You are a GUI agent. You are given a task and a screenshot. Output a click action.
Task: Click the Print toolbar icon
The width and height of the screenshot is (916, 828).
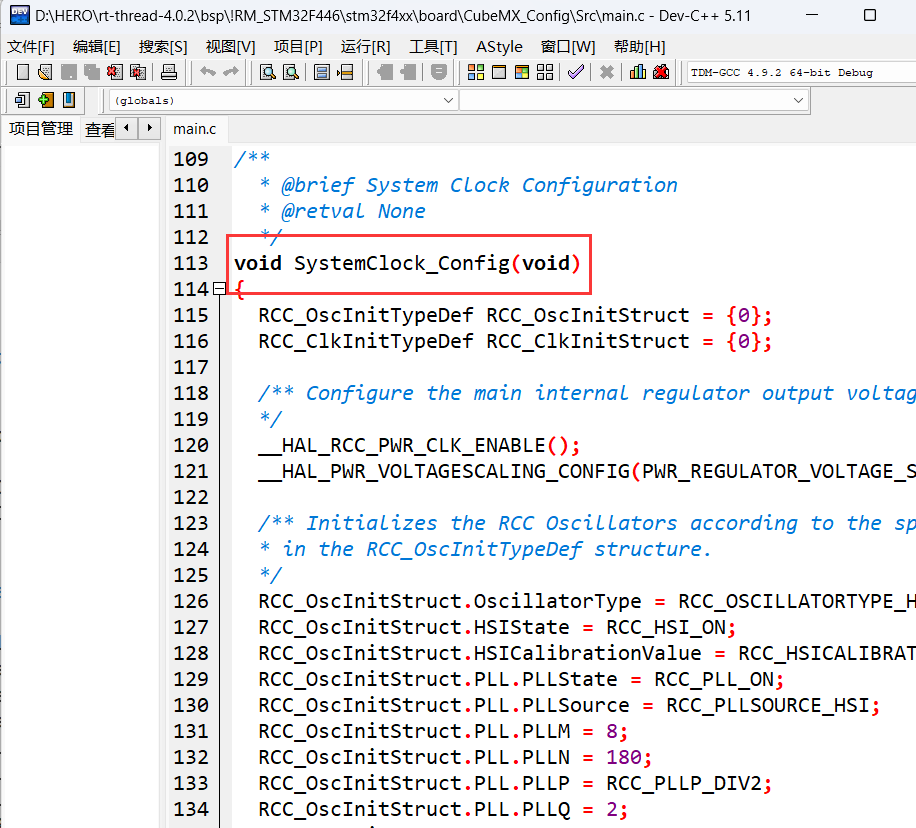coord(169,72)
